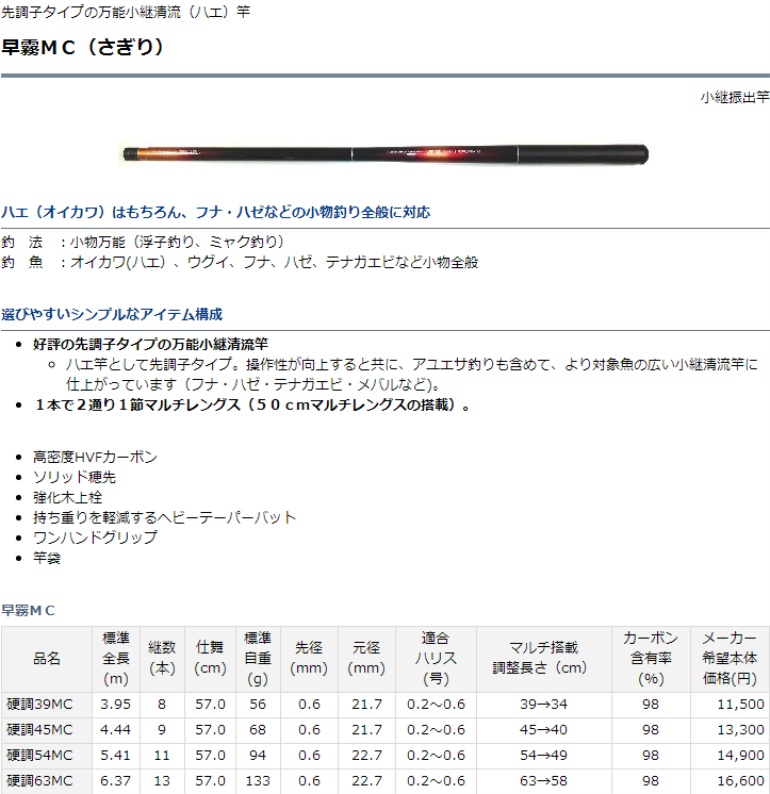The image size is (770, 794).
Task: Click table header 品名
Action: tap(47, 658)
